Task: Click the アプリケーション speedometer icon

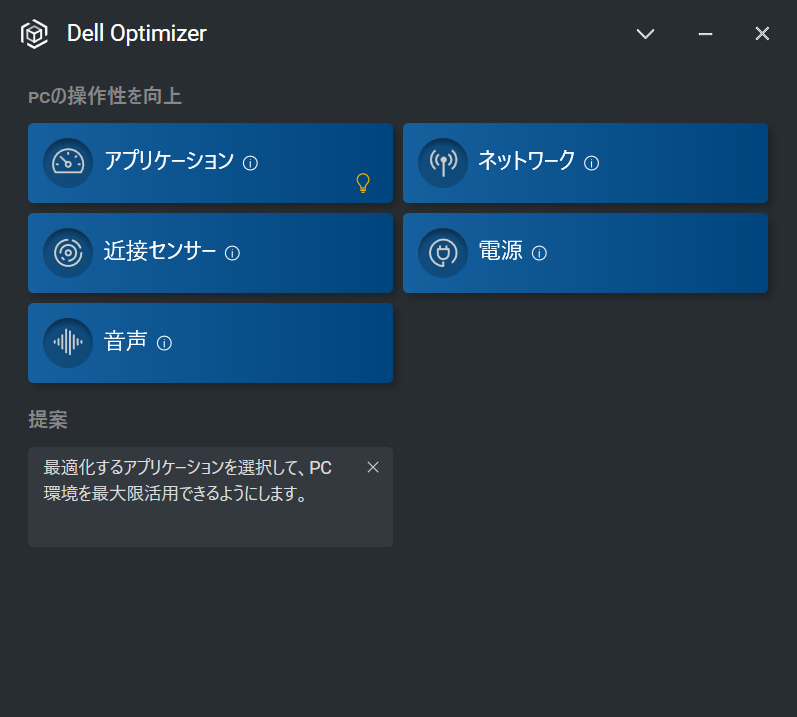Action: pyautogui.click(x=68, y=163)
